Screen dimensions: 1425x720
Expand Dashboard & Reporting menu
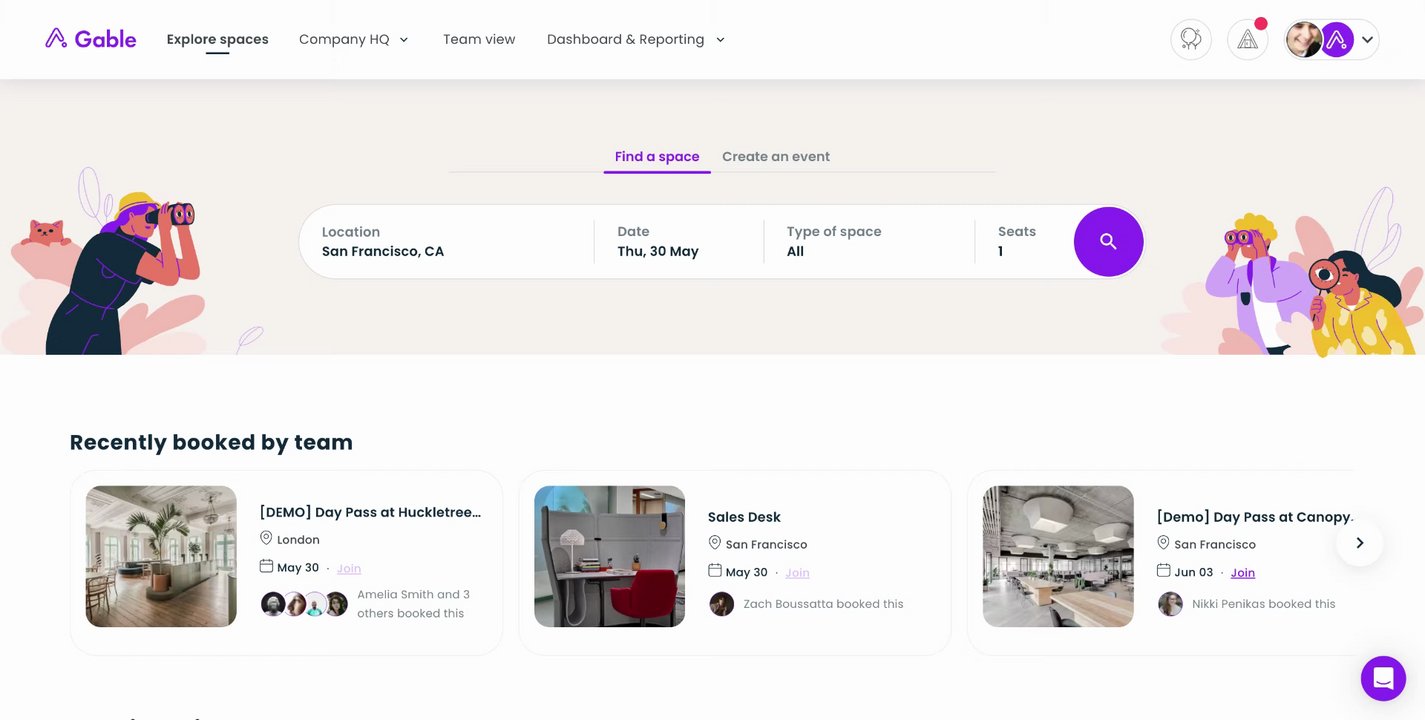[636, 40]
